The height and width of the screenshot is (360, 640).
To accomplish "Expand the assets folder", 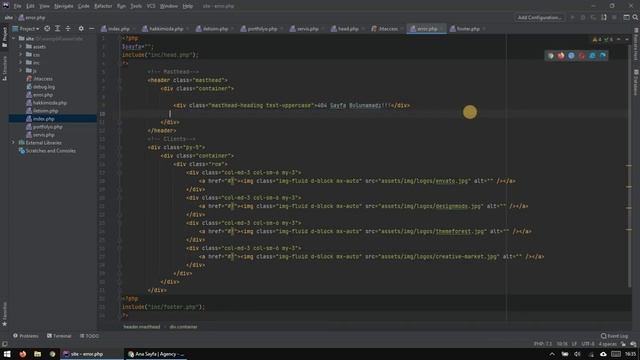I will (21, 47).
